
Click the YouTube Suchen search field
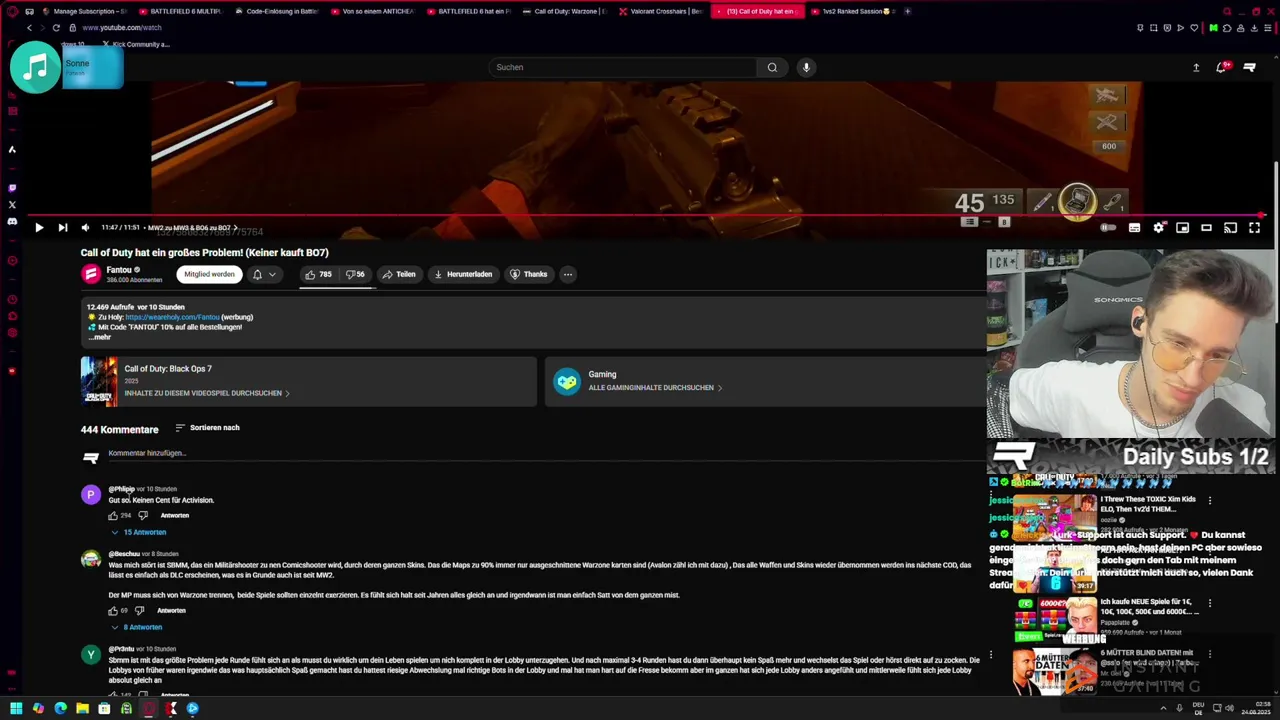click(x=622, y=67)
